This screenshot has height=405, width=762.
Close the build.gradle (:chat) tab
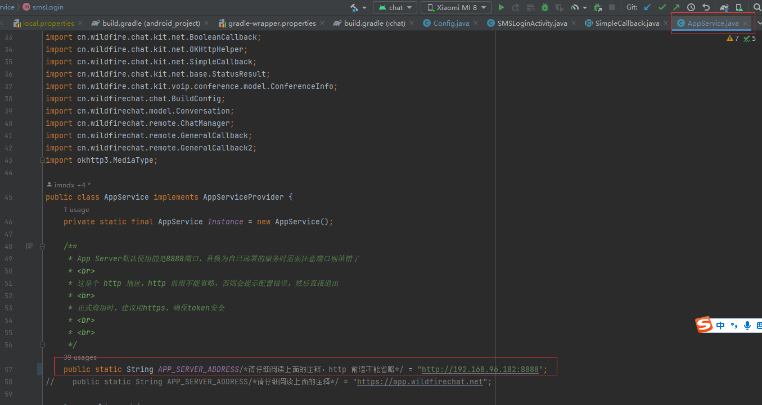[x=412, y=23]
